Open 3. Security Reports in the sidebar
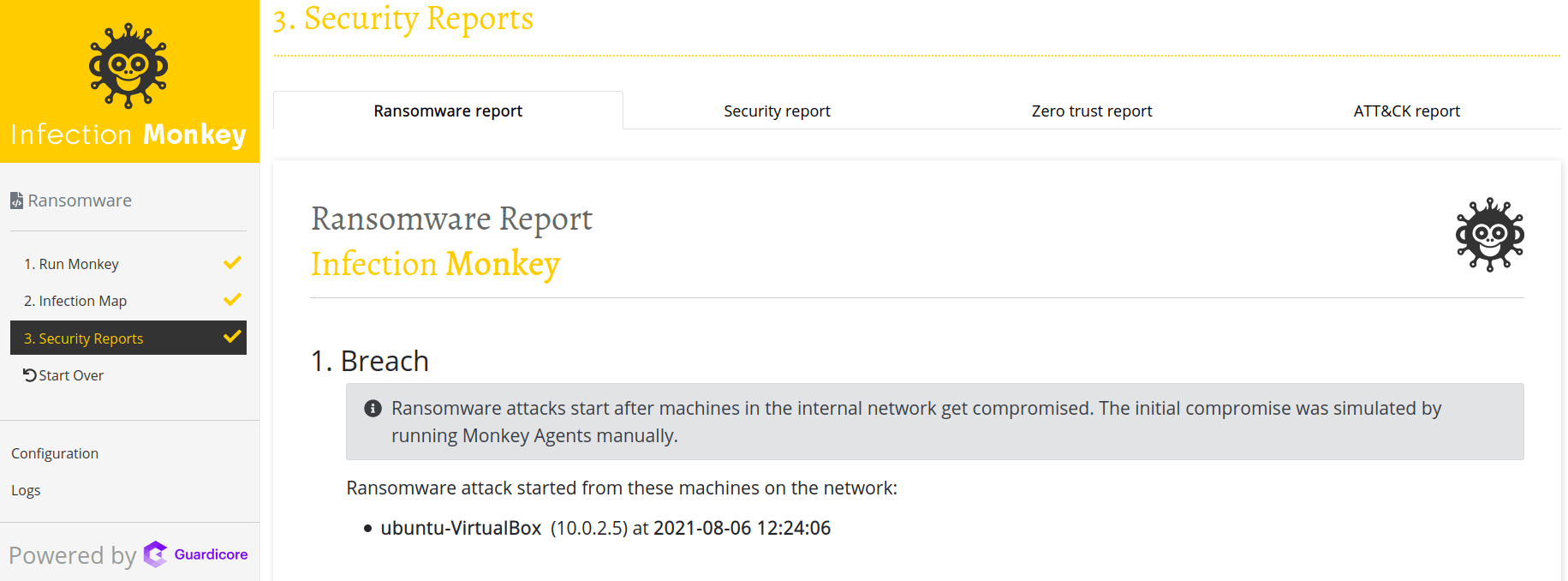The image size is (1568, 581). (x=83, y=338)
